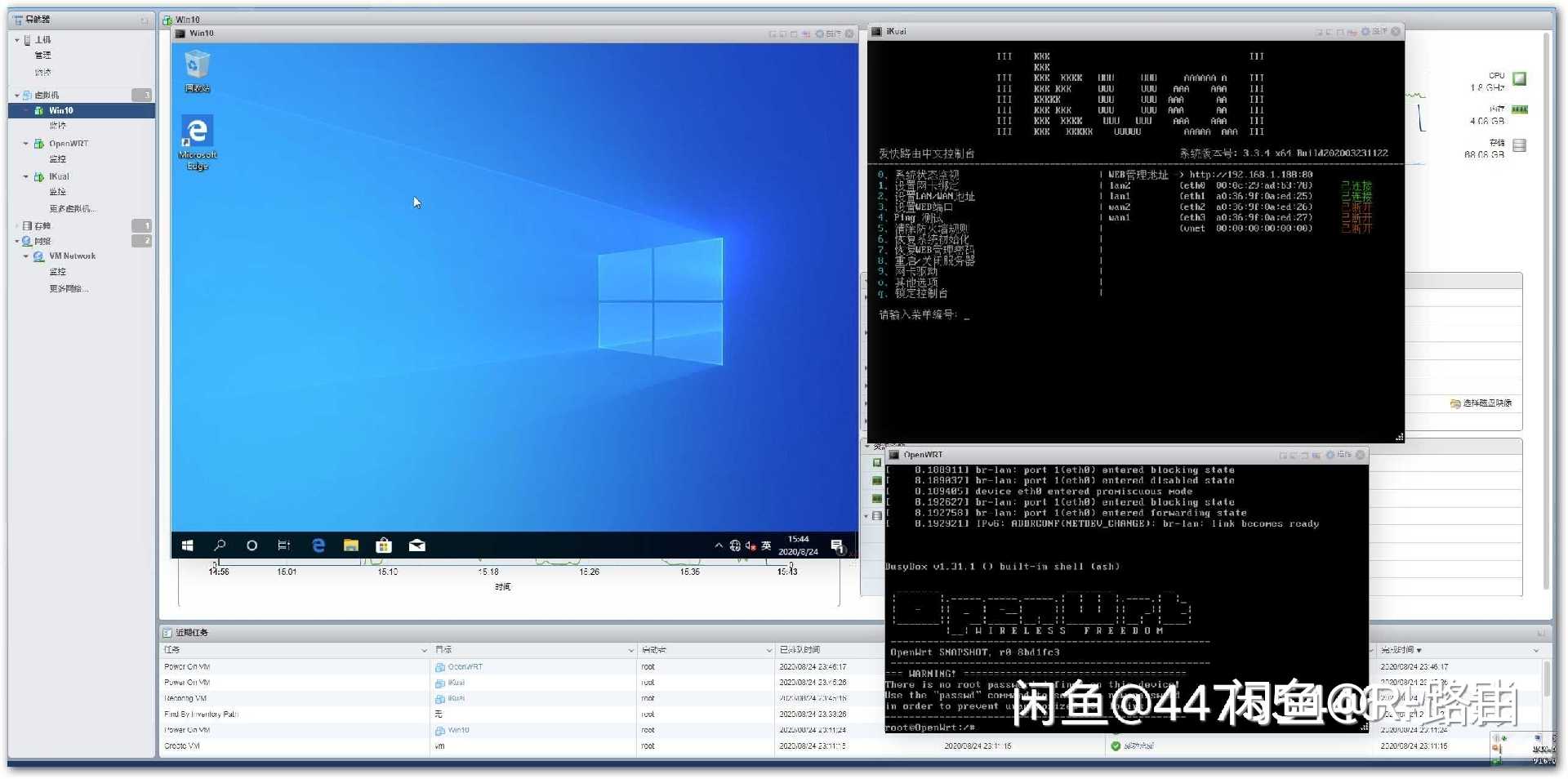The image size is (1568, 779).
Task: Show hidden system tray icons chevron
Action: click(718, 545)
